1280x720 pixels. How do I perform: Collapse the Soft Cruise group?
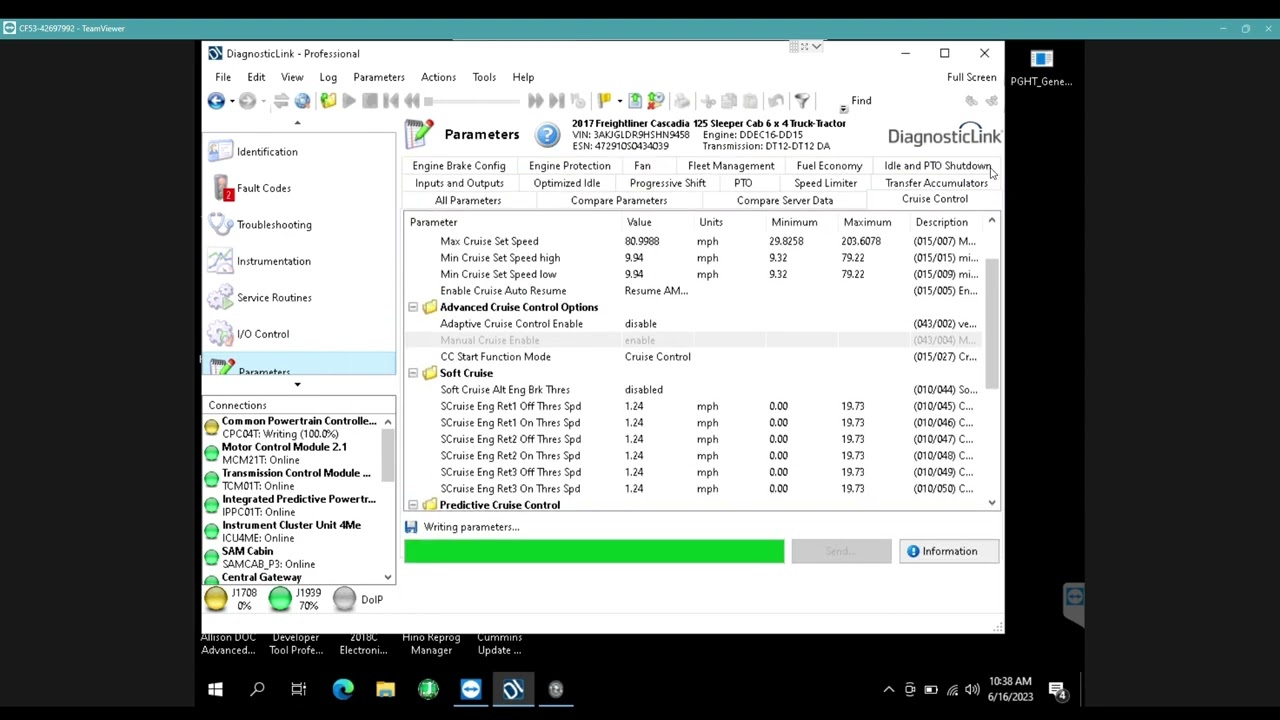click(x=413, y=373)
